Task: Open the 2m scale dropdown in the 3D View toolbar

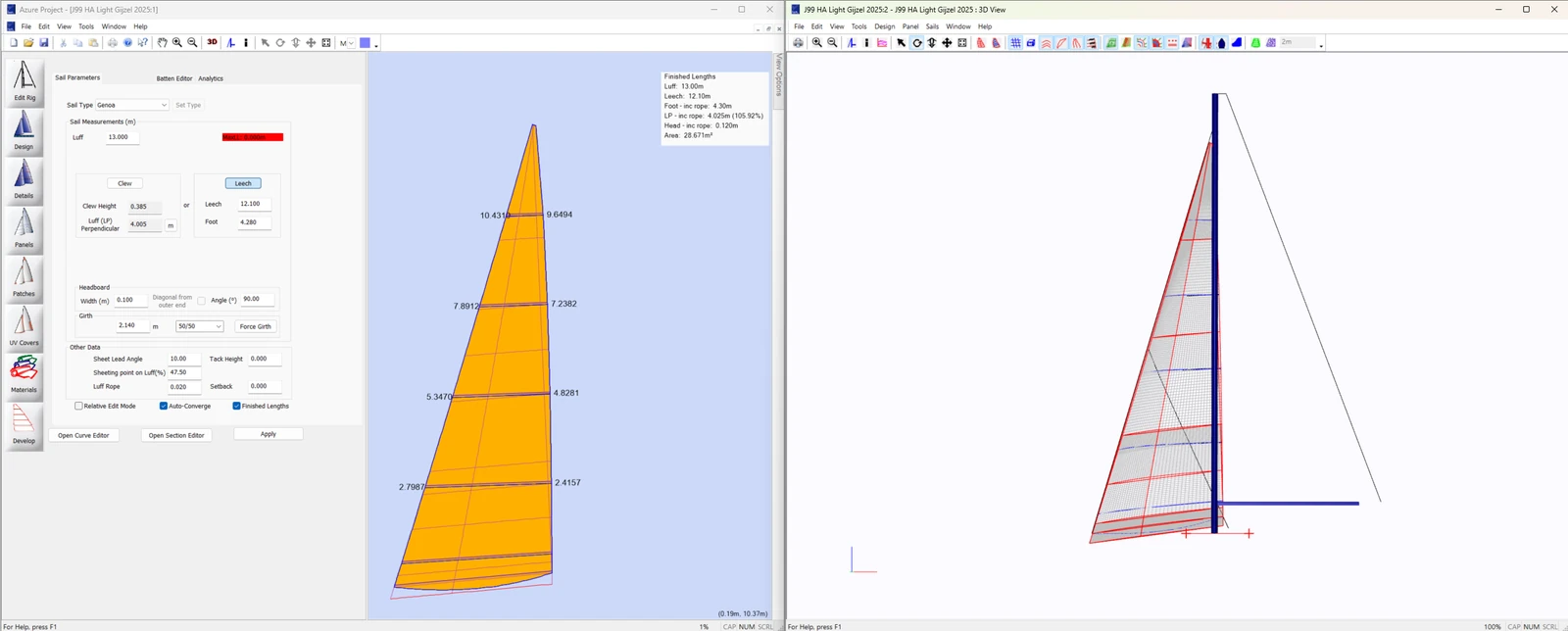Action: (x=1298, y=43)
